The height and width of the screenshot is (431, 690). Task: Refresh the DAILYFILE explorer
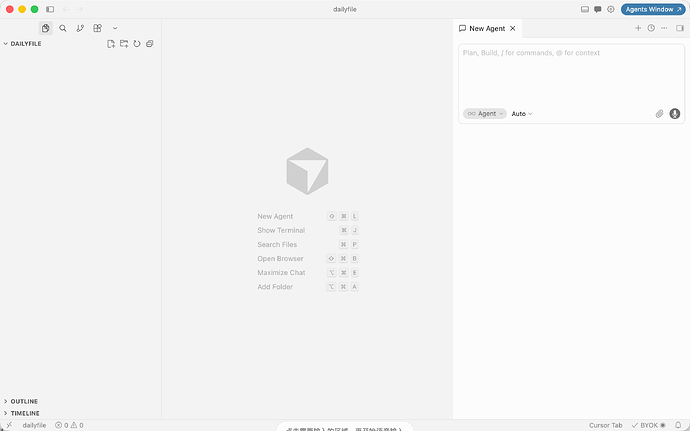click(x=137, y=44)
